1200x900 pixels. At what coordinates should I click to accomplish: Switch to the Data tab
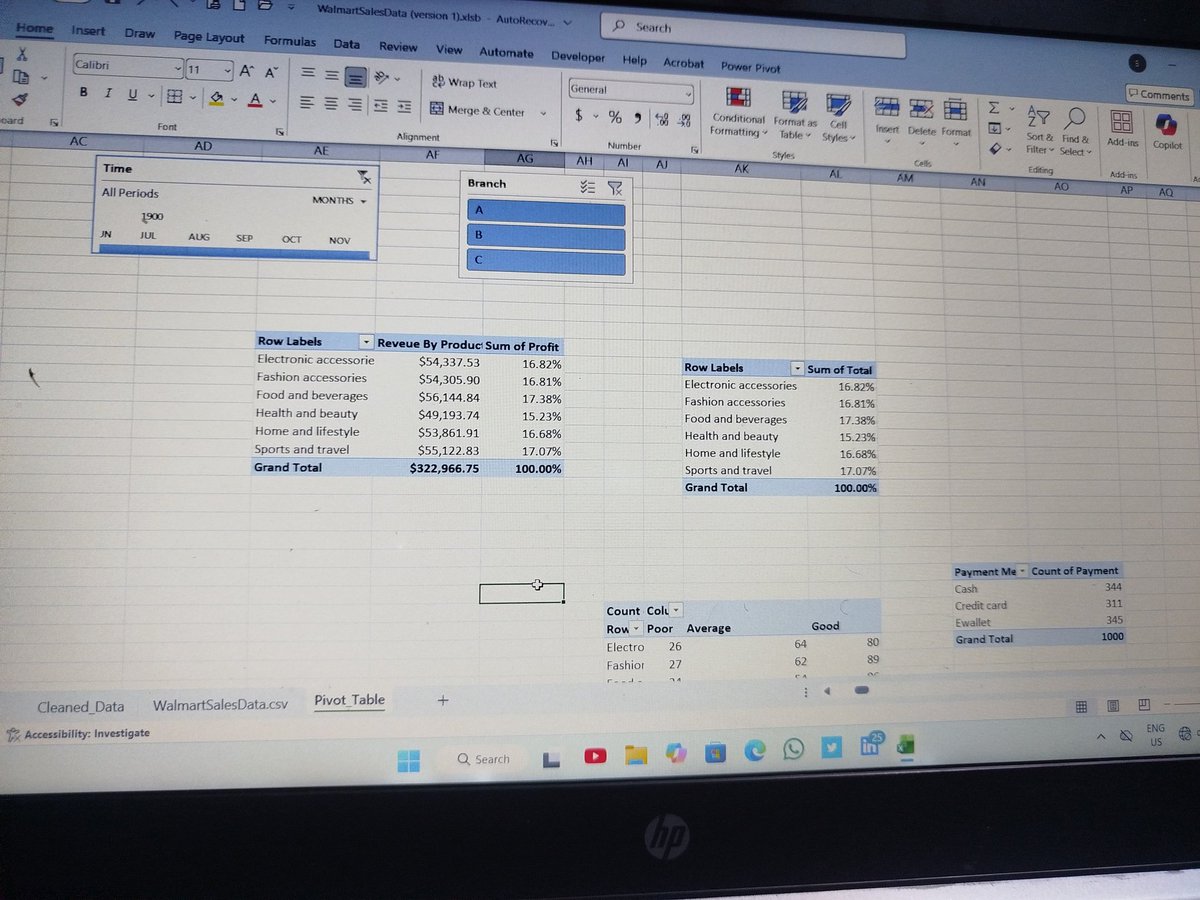pyautogui.click(x=347, y=44)
